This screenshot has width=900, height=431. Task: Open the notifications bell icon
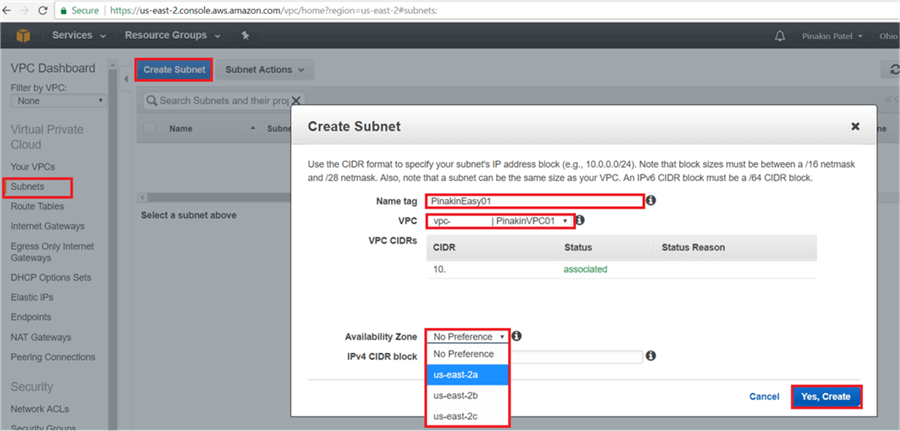click(779, 36)
